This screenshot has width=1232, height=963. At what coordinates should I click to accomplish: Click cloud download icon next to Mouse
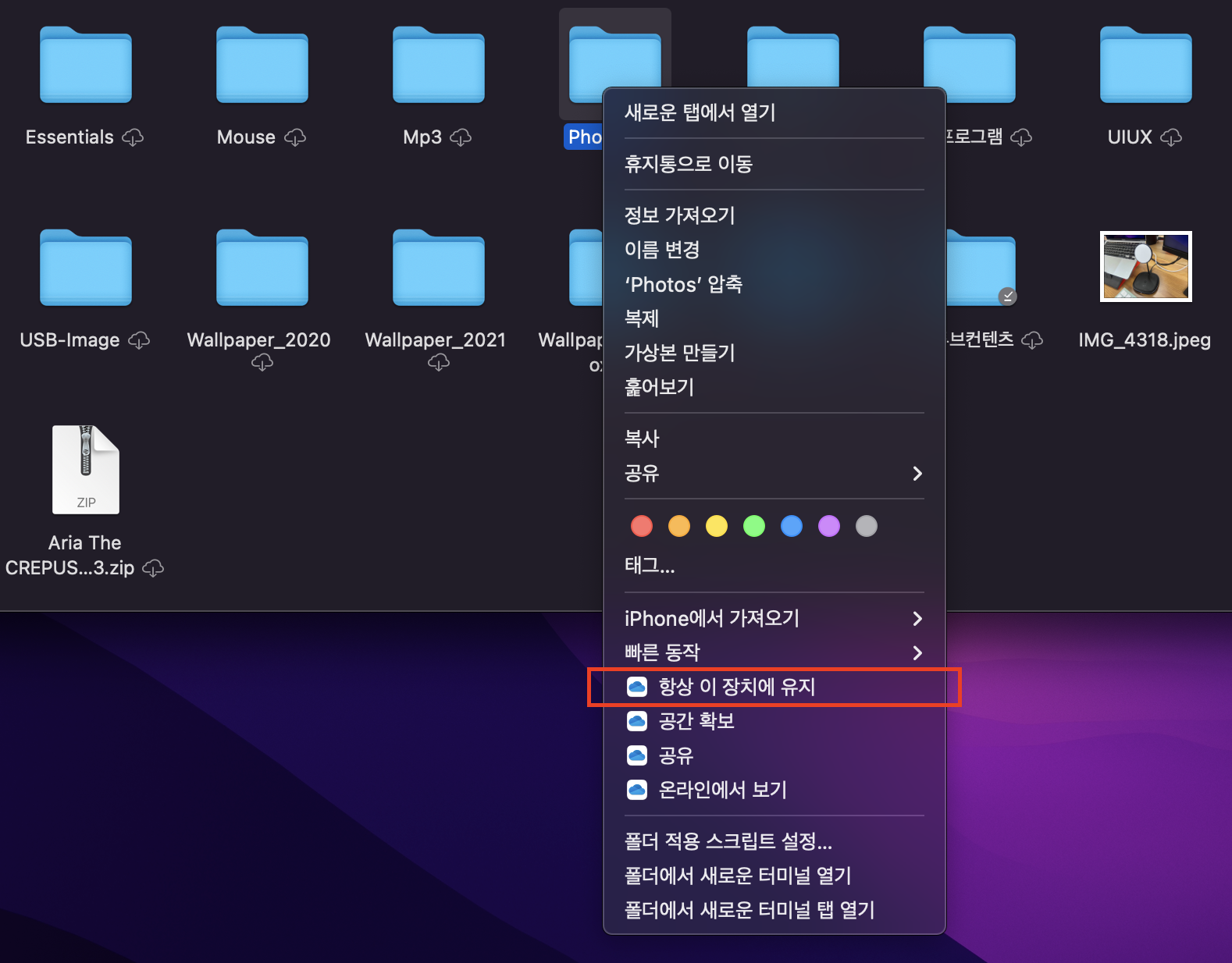(294, 137)
